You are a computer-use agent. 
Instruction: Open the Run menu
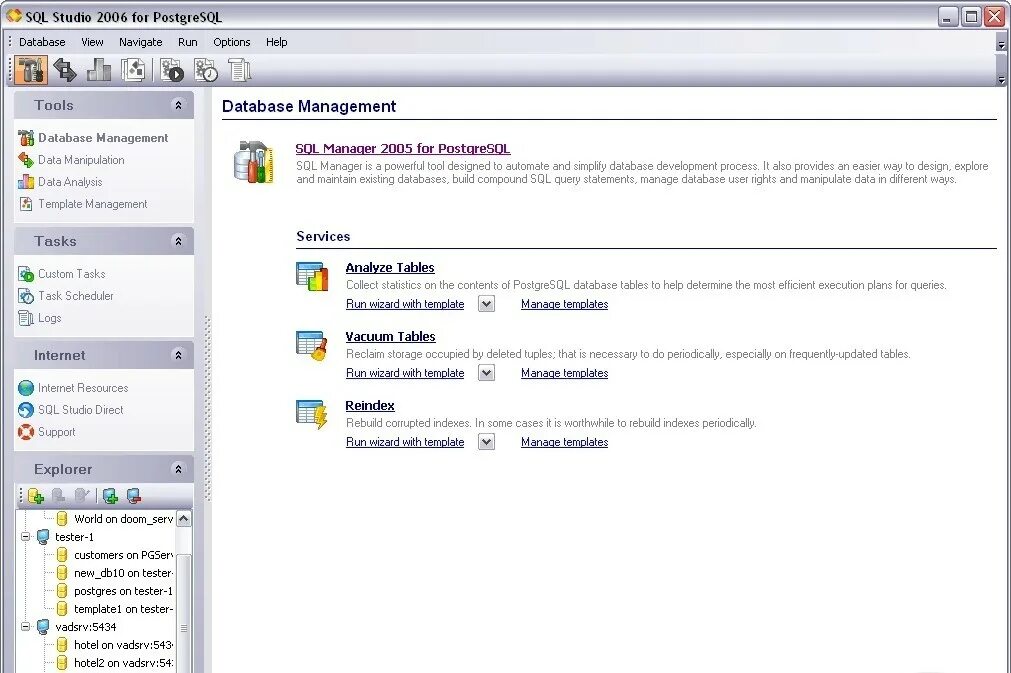188,42
